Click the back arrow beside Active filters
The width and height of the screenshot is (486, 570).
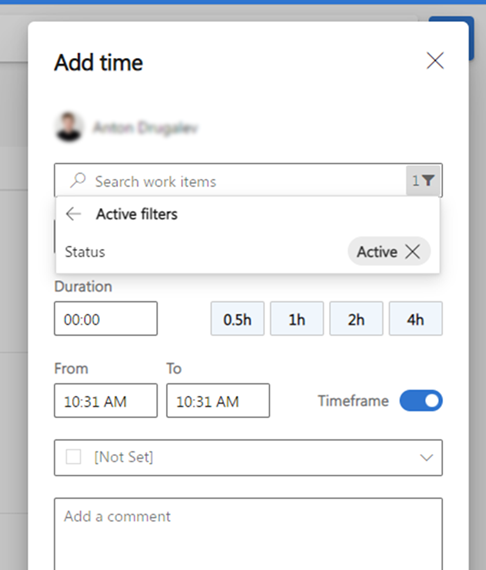[x=73, y=214]
